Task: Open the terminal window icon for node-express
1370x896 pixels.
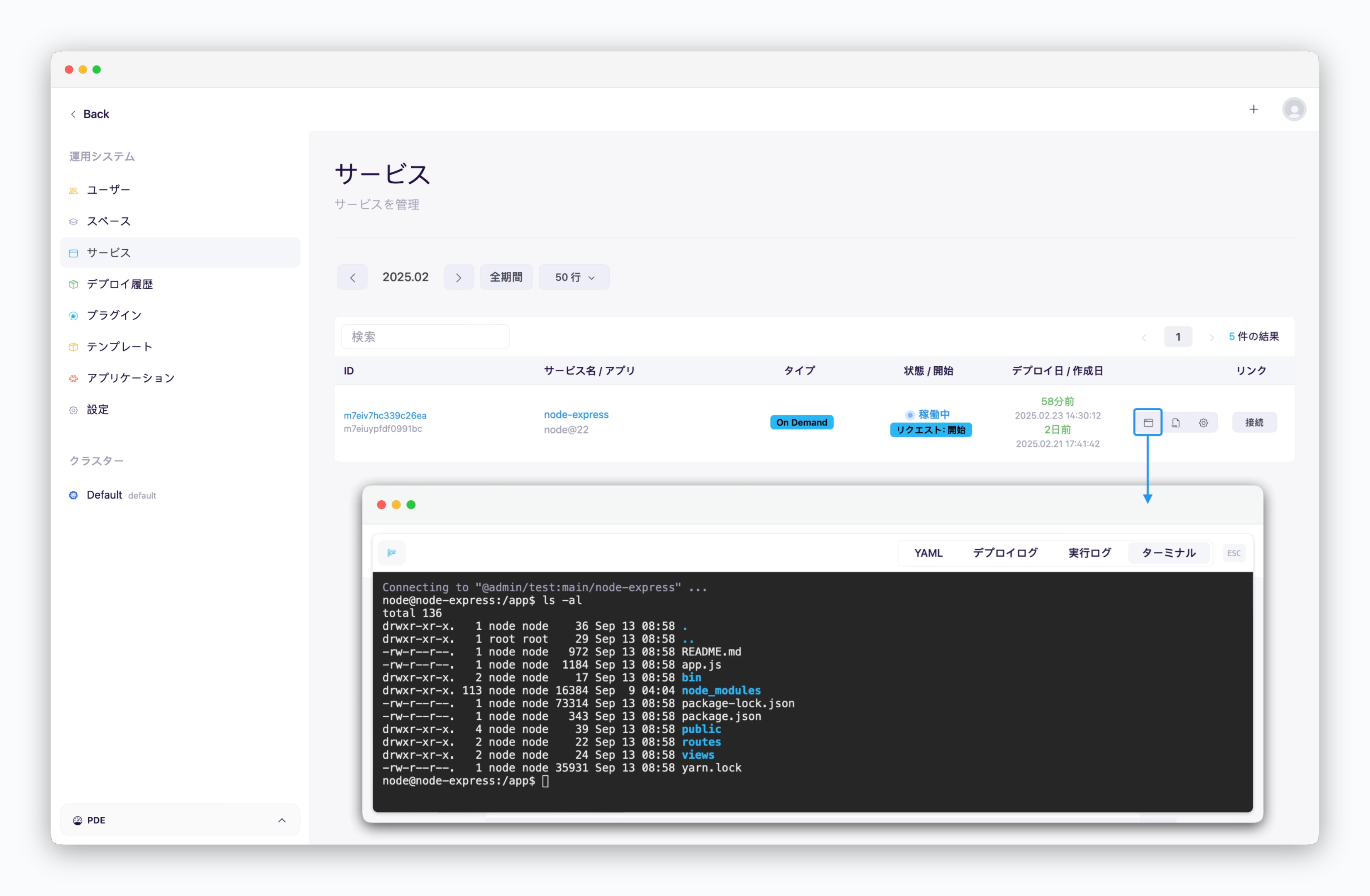Action: click(x=1148, y=423)
